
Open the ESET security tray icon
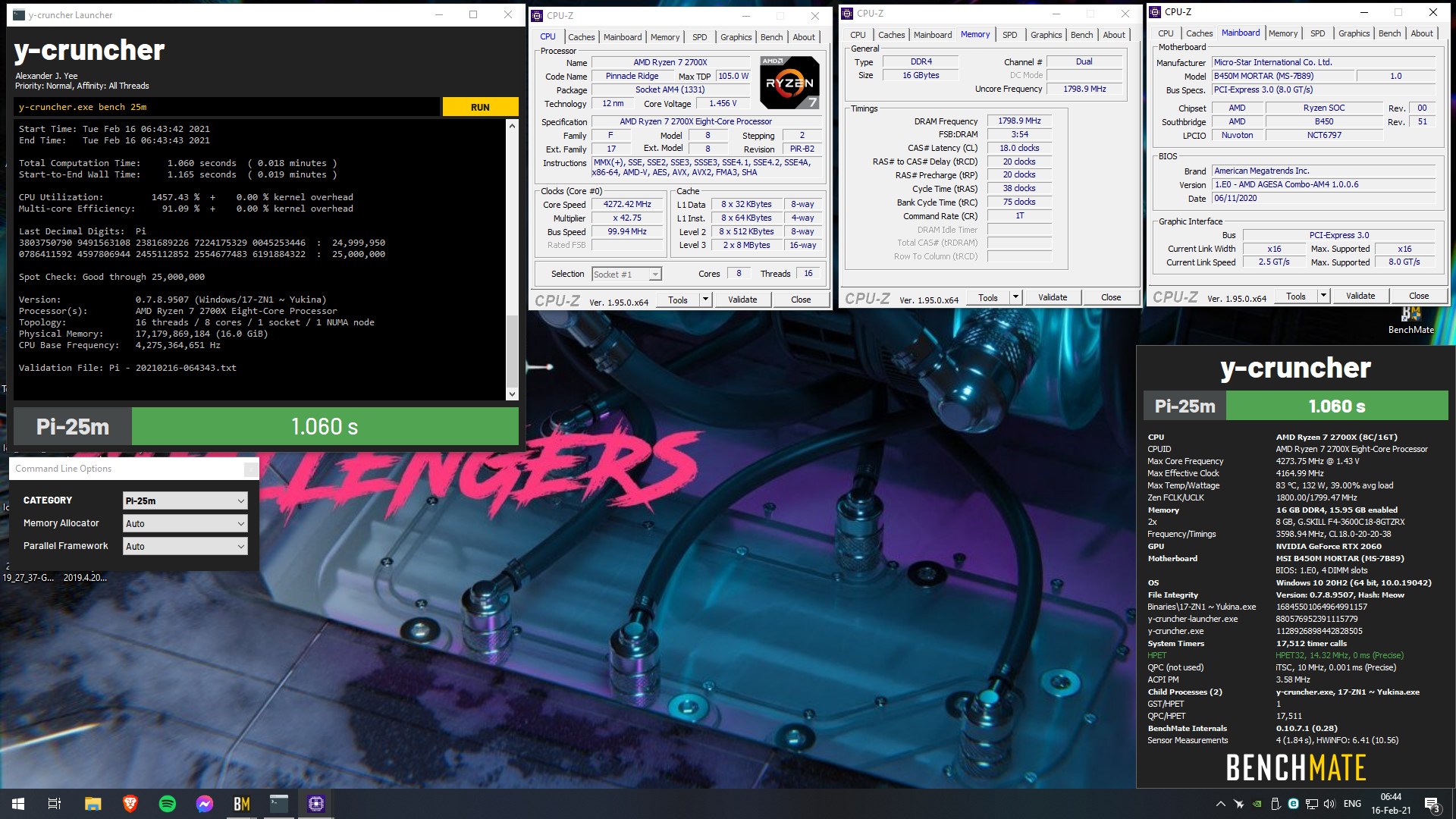[x=1294, y=804]
